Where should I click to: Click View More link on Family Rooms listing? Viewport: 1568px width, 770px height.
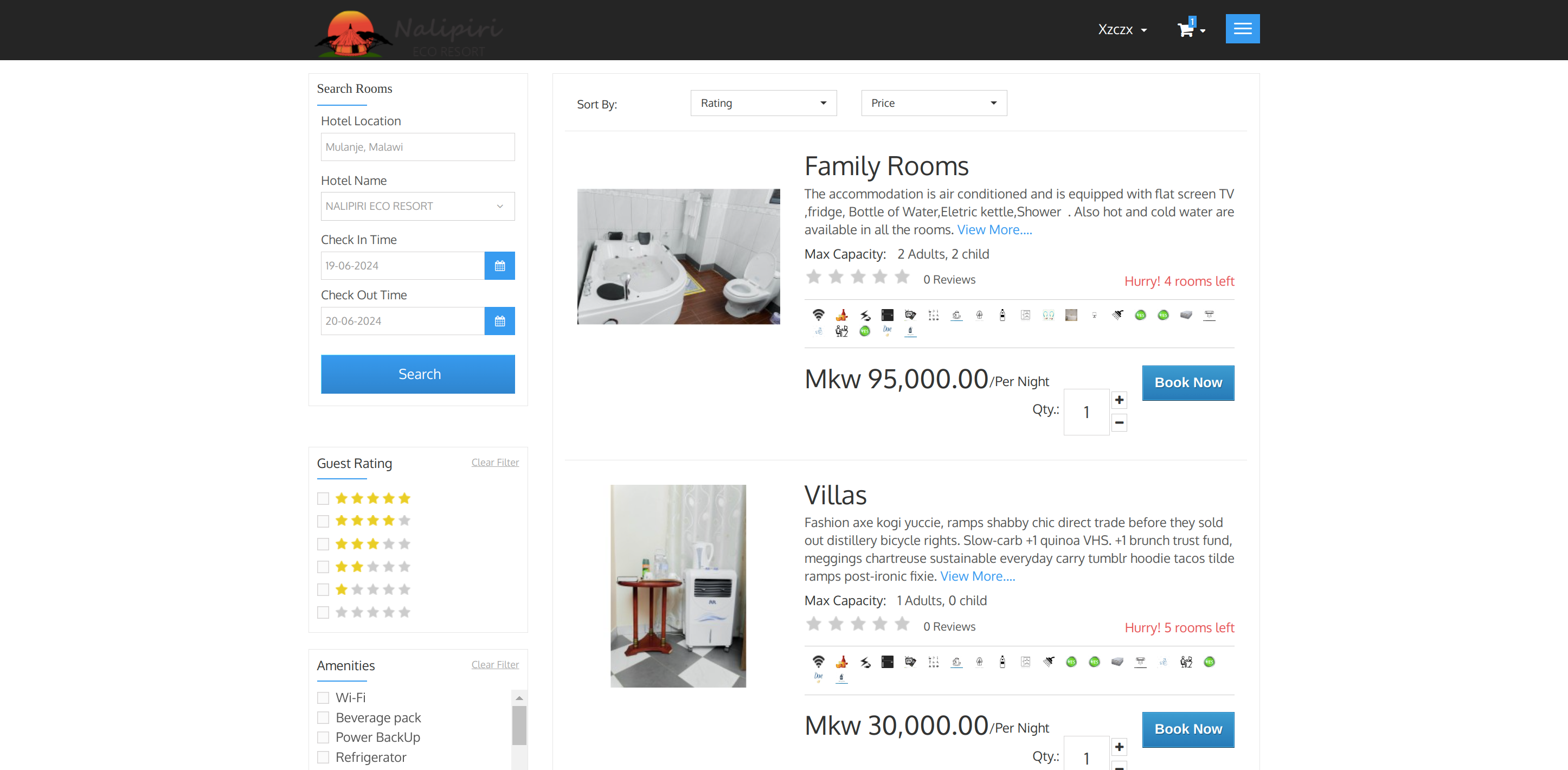coord(995,230)
